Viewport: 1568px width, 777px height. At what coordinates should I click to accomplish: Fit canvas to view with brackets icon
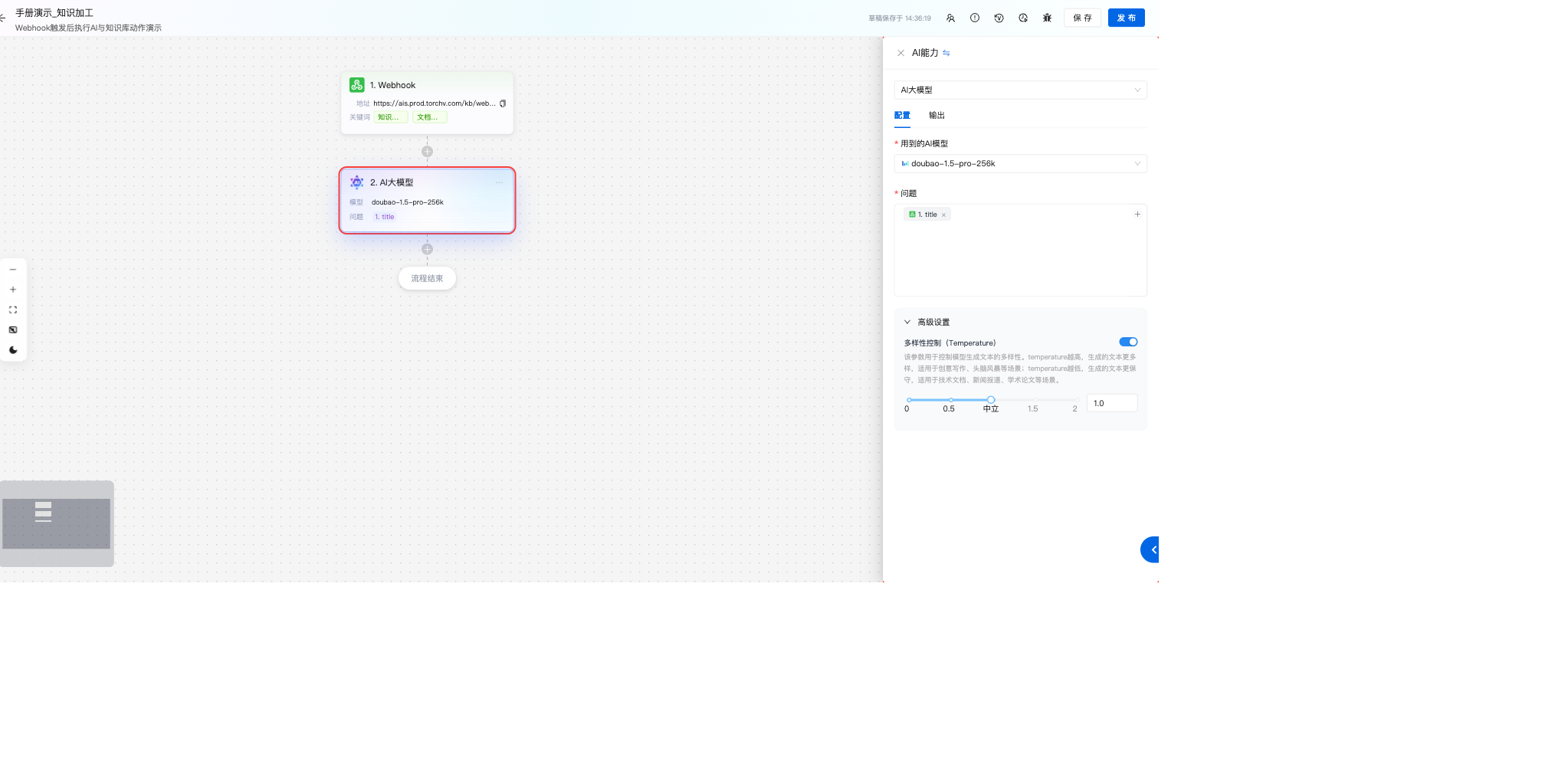click(13, 310)
